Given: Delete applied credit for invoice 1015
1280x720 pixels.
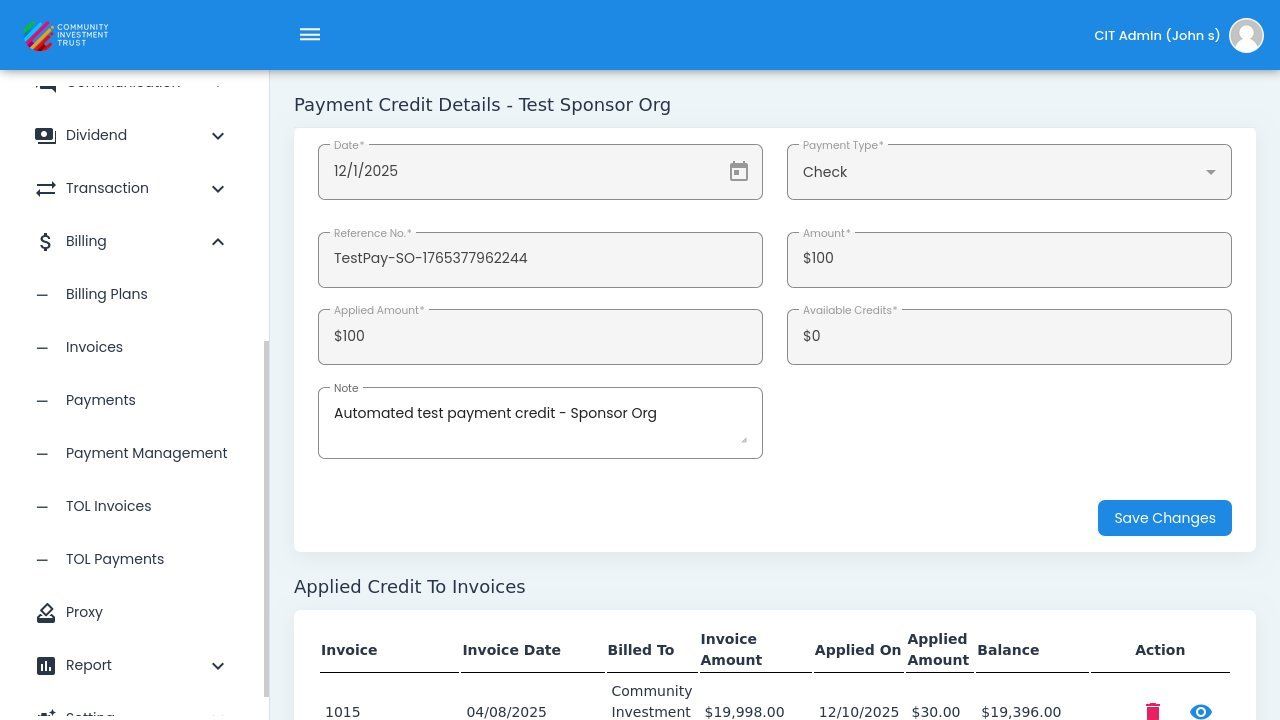Looking at the screenshot, I should pyautogui.click(x=1153, y=711).
